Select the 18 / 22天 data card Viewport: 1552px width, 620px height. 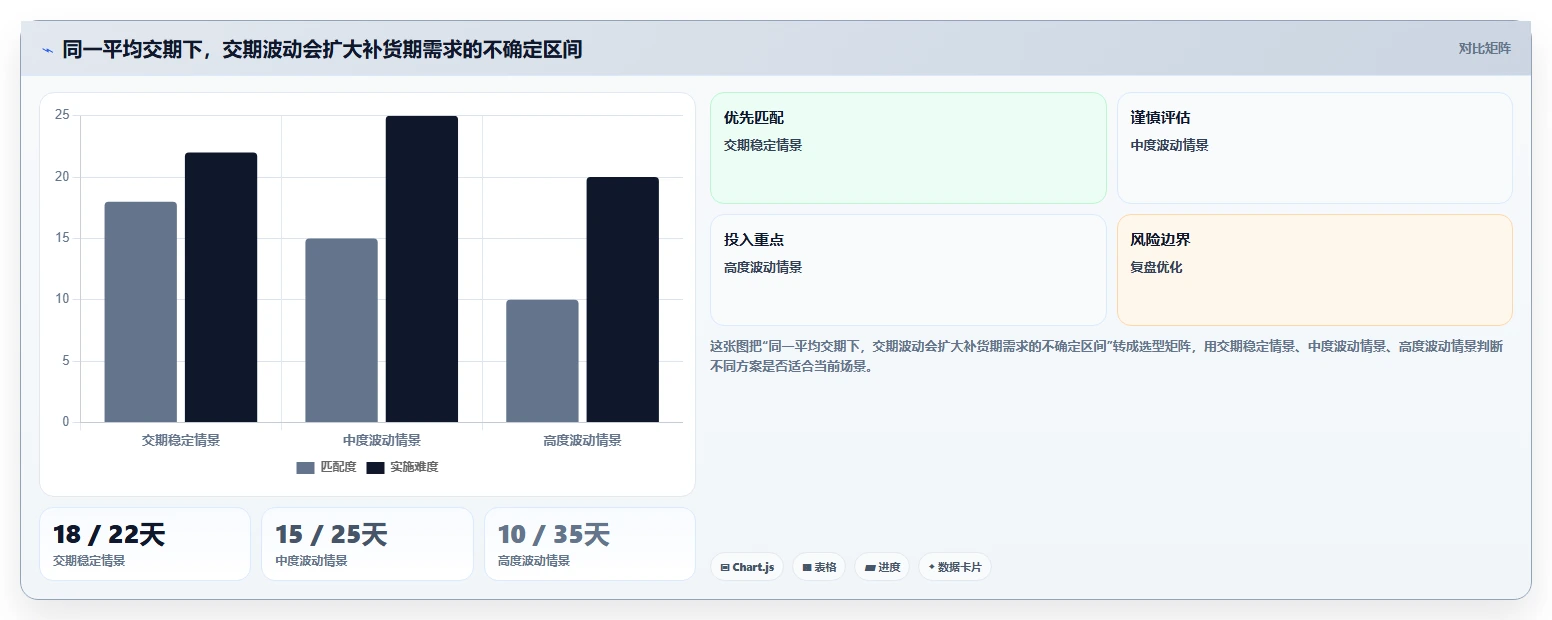(145, 544)
